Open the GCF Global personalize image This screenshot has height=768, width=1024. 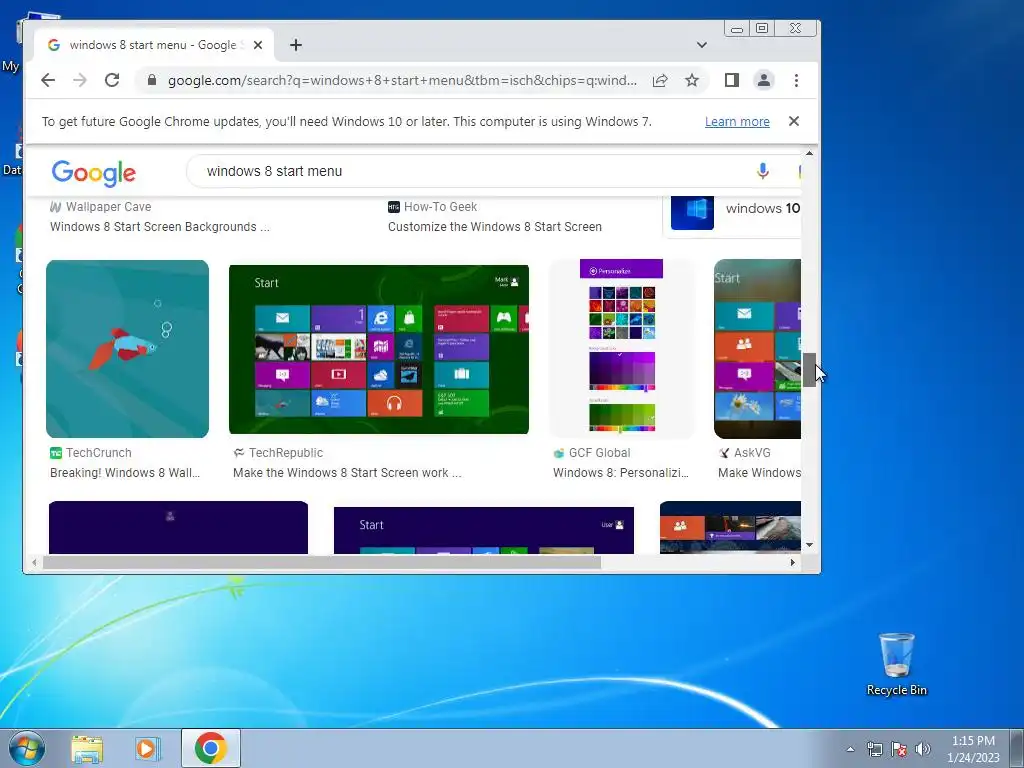tap(622, 349)
